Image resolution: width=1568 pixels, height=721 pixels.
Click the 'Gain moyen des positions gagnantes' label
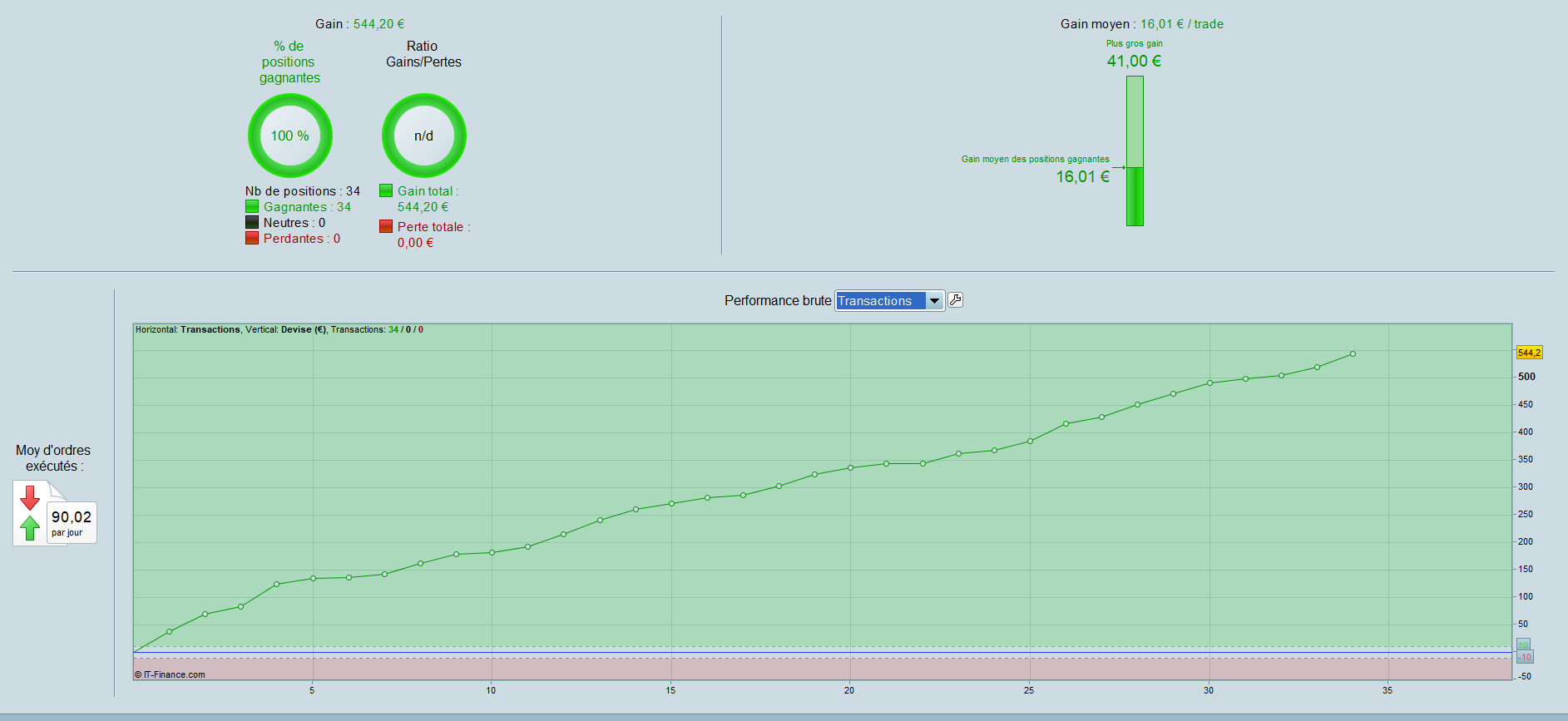1035,159
